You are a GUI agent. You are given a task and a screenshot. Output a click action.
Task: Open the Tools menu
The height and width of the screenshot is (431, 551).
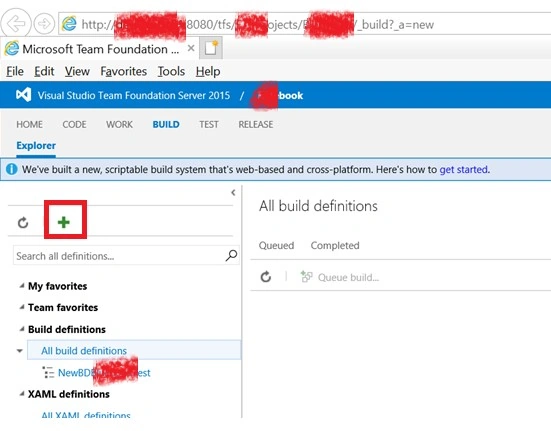click(x=171, y=71)
